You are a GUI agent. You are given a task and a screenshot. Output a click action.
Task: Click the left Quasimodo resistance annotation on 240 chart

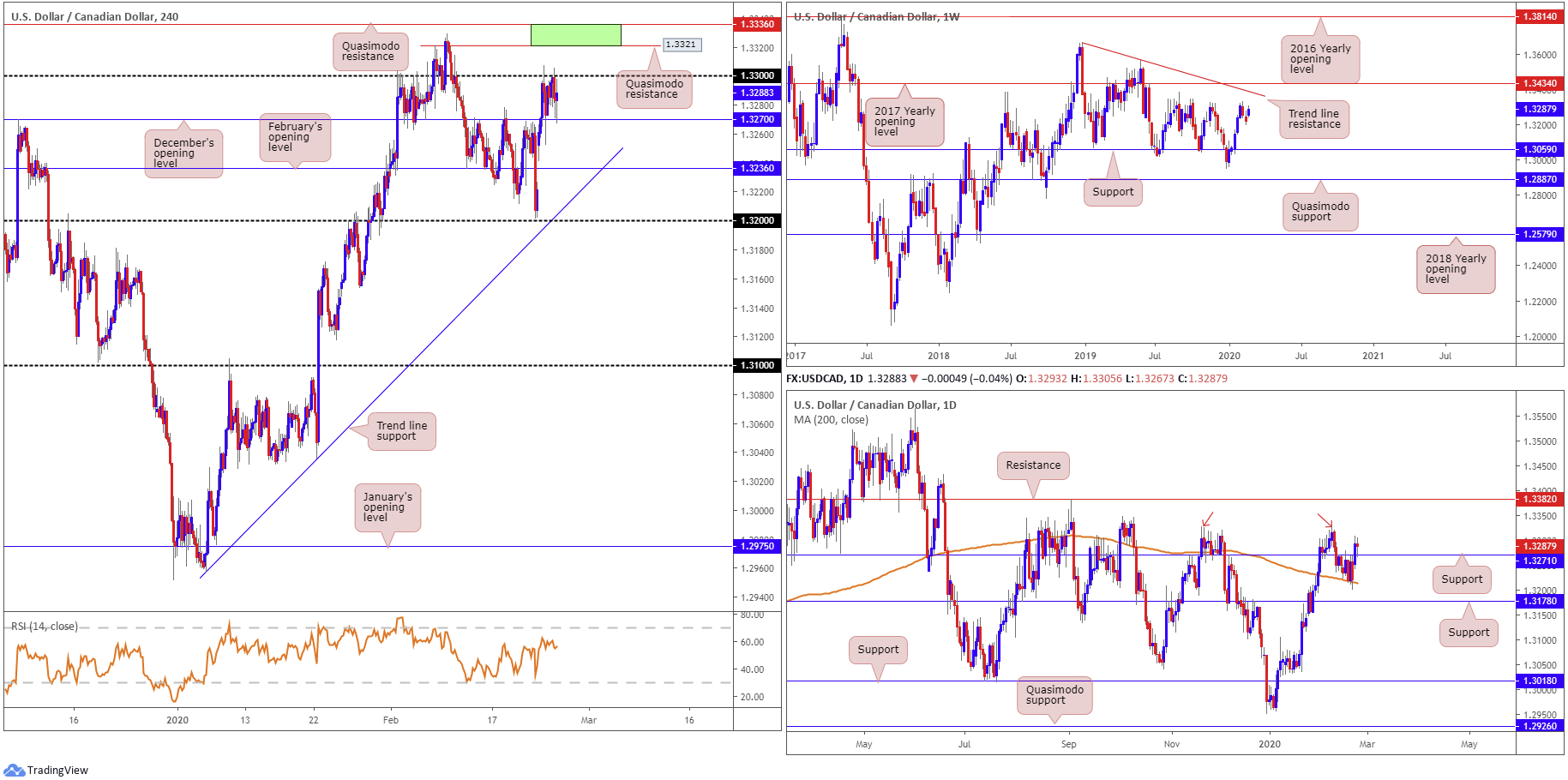pos(370,51)
